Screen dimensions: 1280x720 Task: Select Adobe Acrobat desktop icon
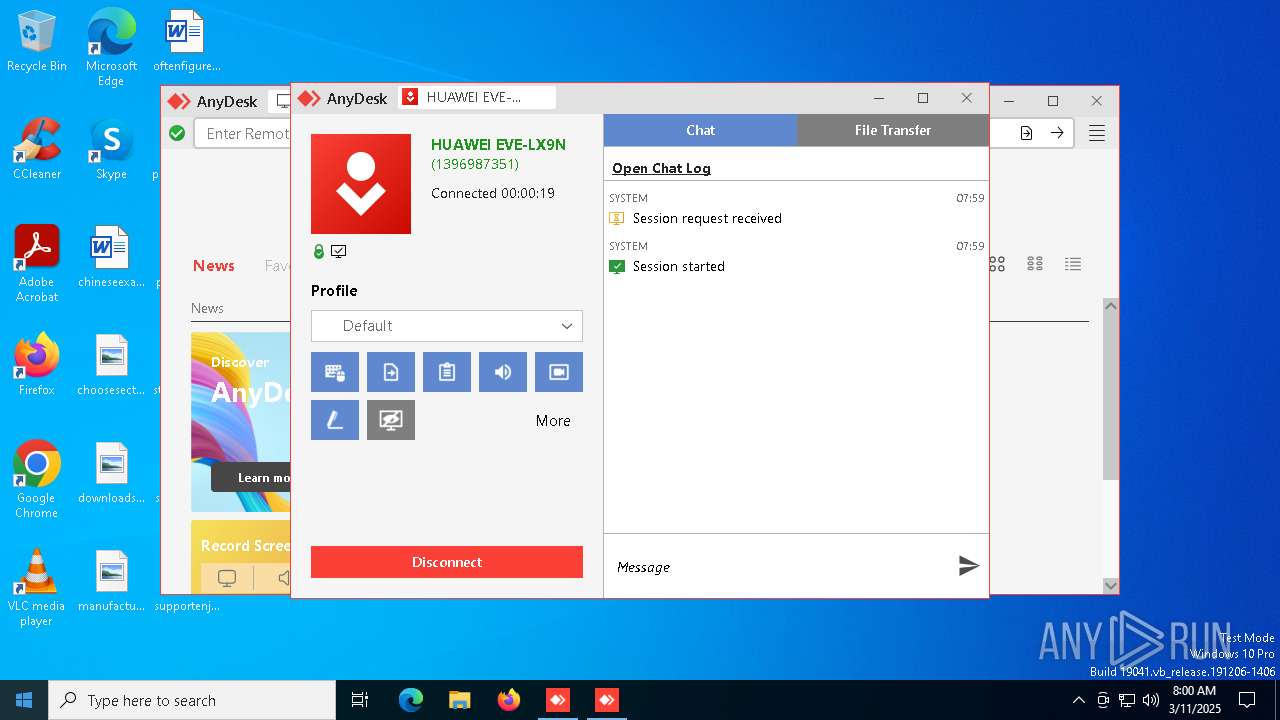pos(37,264)
